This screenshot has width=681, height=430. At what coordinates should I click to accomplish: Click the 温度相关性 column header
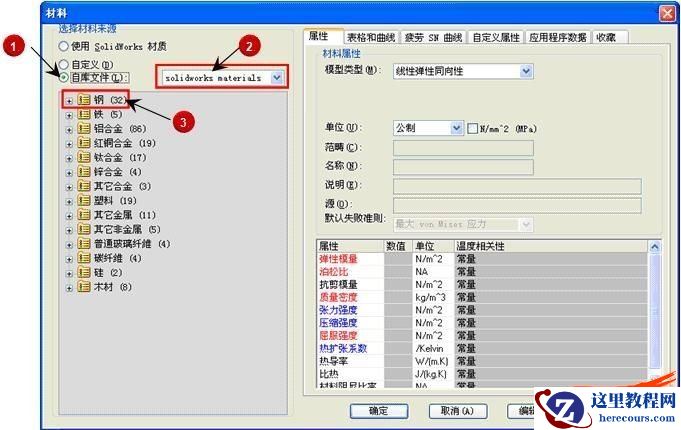(x=551, y=246)
